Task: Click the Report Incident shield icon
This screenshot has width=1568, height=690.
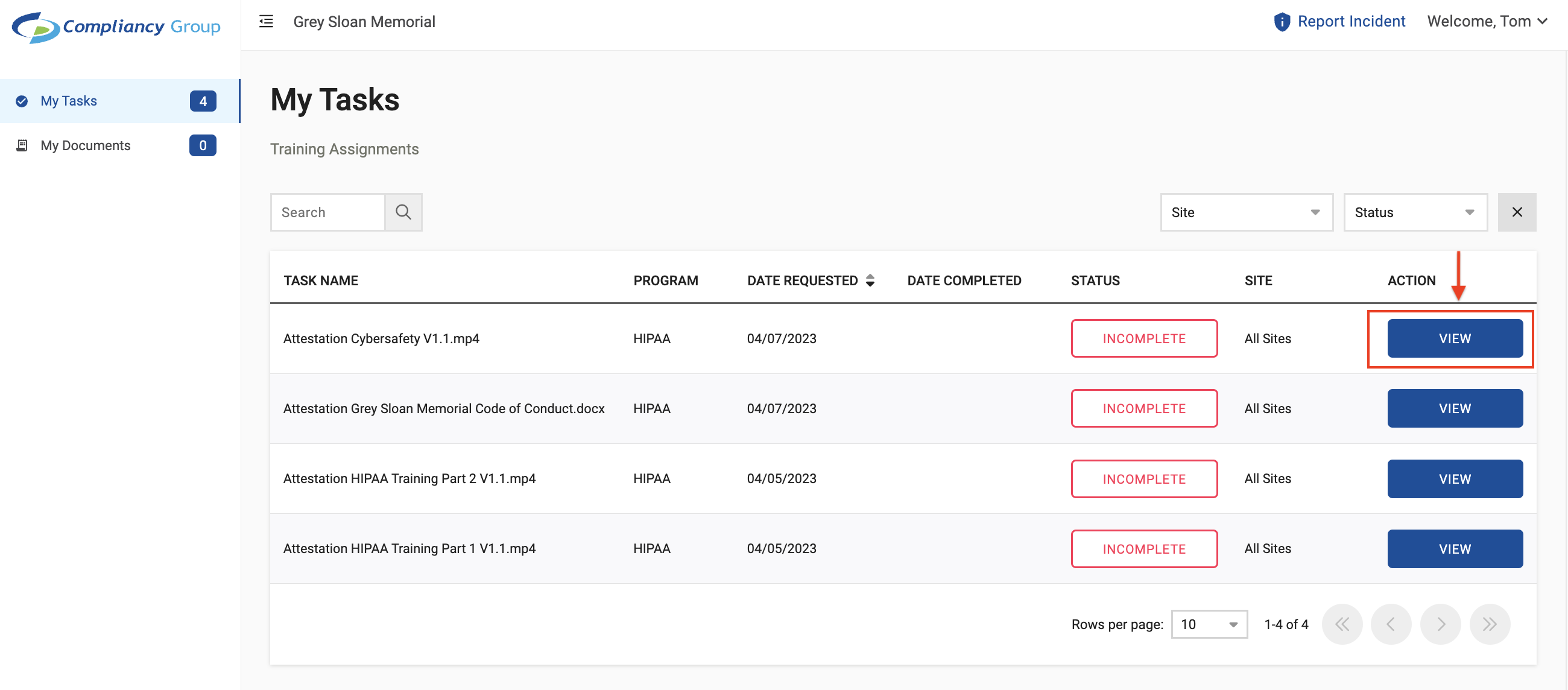Action: (x=1282, y=22)
